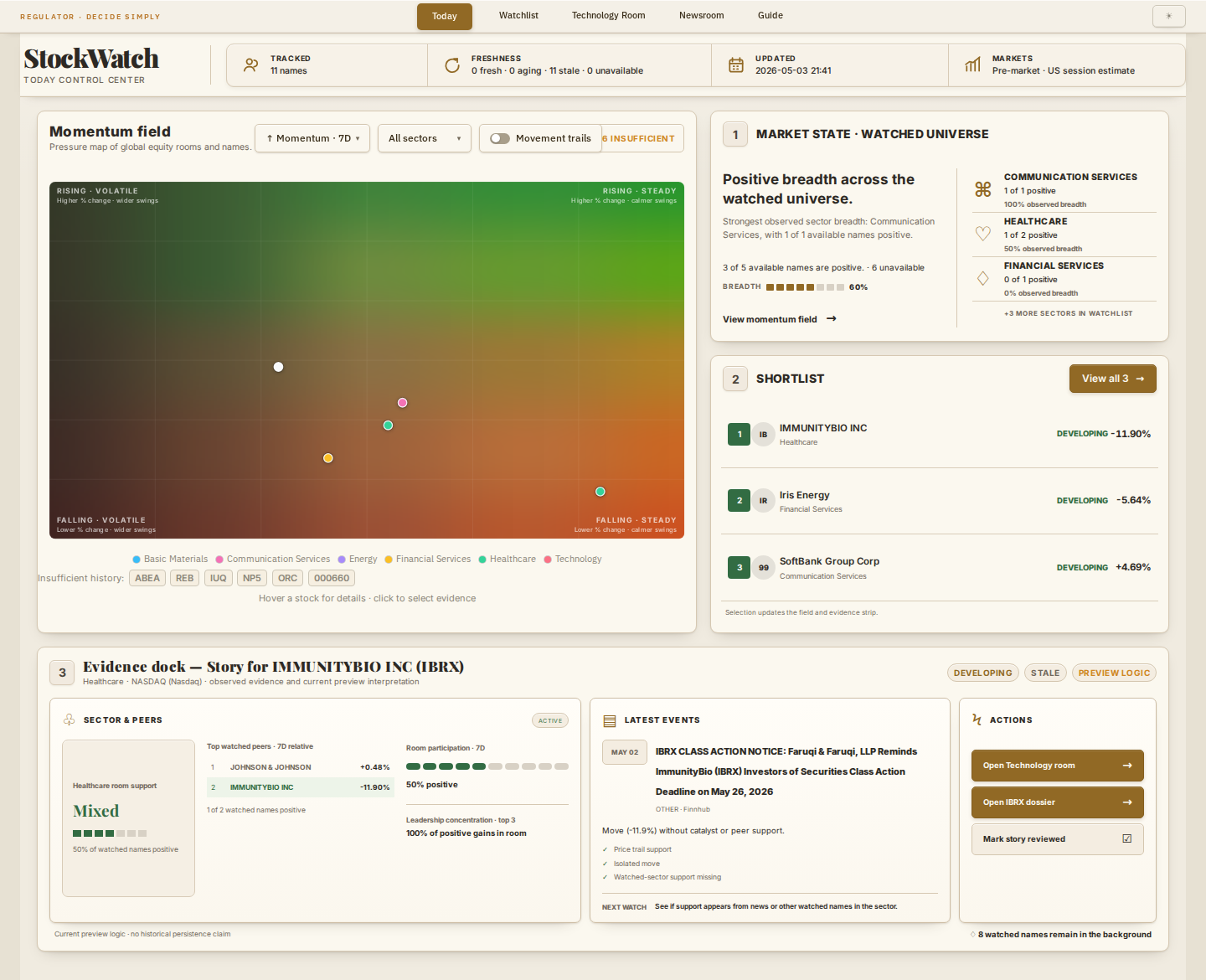The height and width of the screenshot is (980, 1206).
Task: Select the yellow dot on momentum field
Action: point(328,458)
